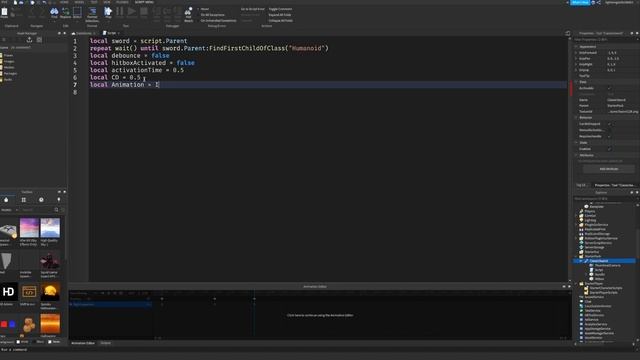
Task: Open the Toolbox inventory grid tab icon
Action: [24, 200]
